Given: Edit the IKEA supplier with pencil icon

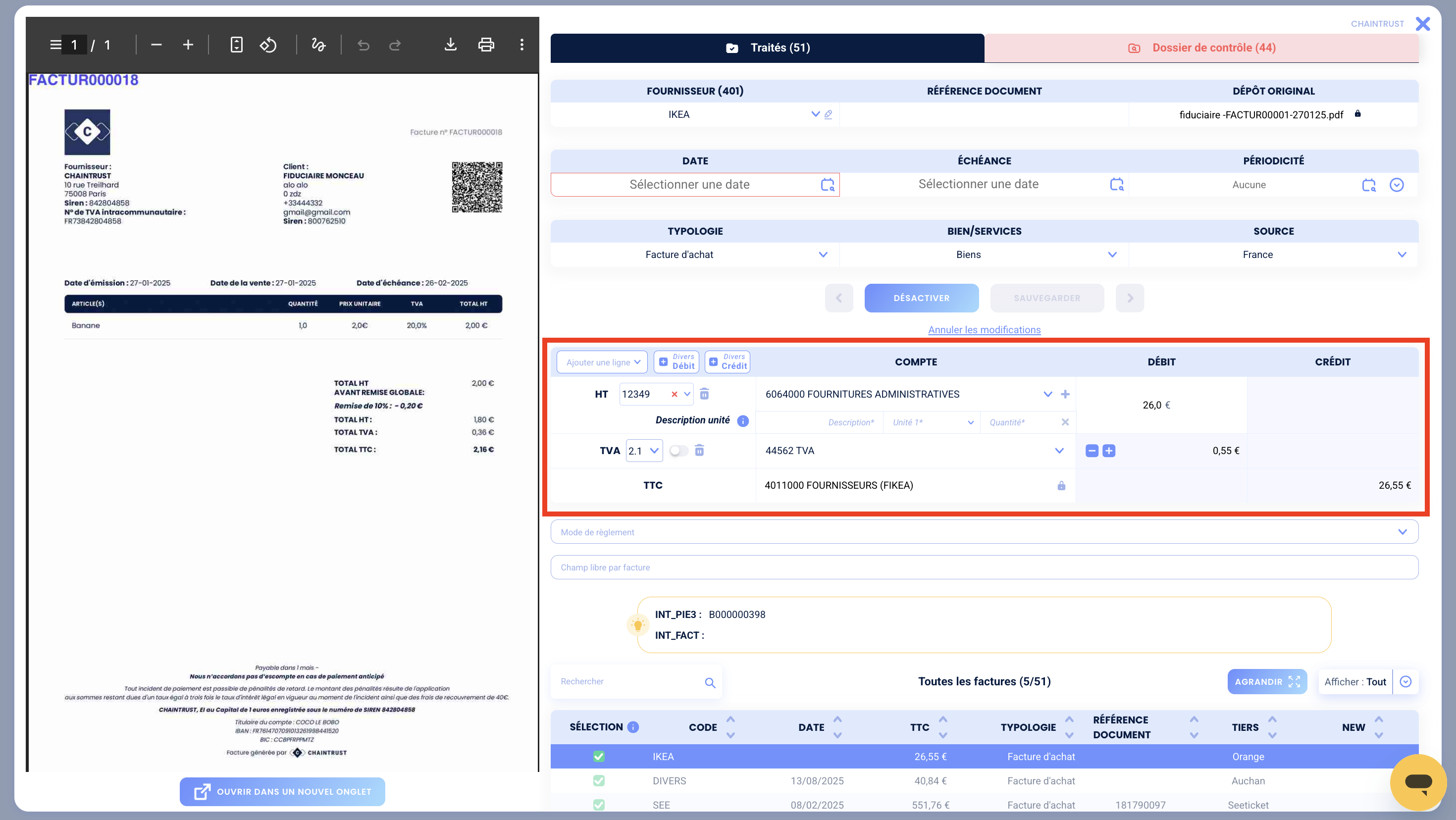Looking at the screenshot, I should [x=829, y=114].
